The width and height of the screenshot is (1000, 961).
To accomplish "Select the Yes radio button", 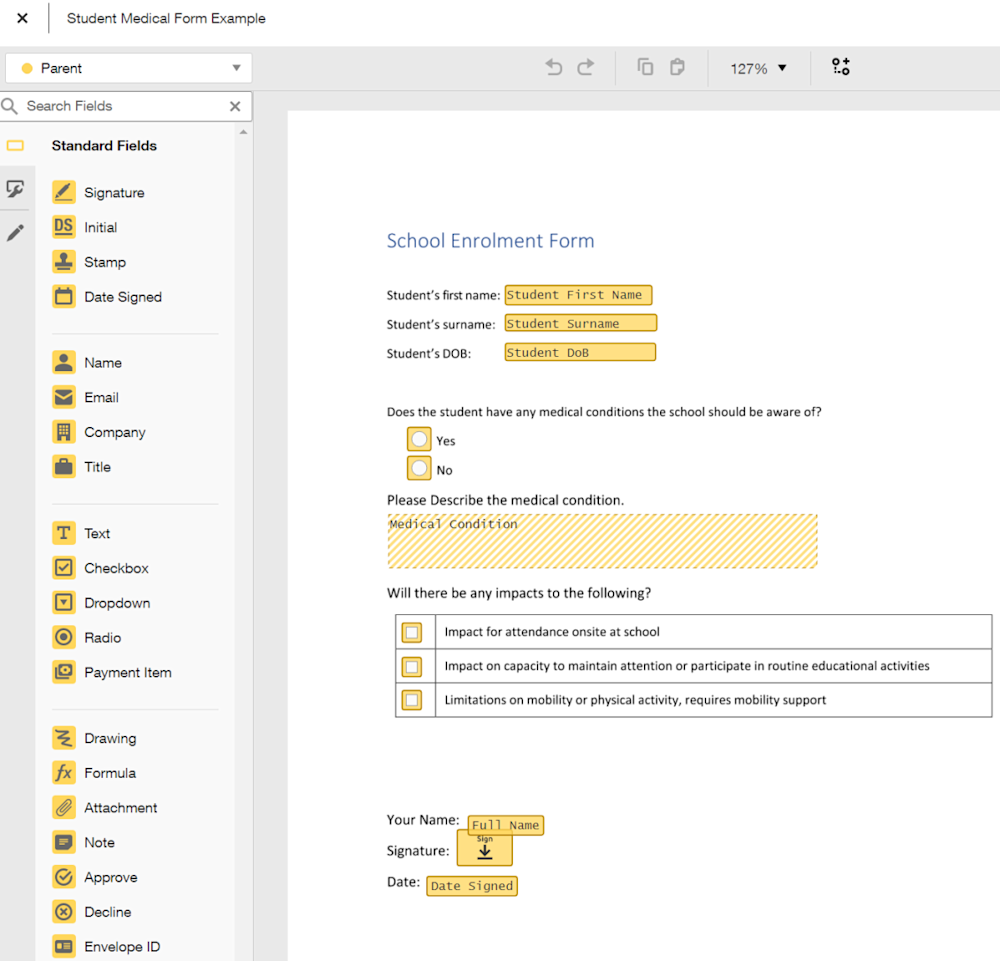I will coord(419,438).
